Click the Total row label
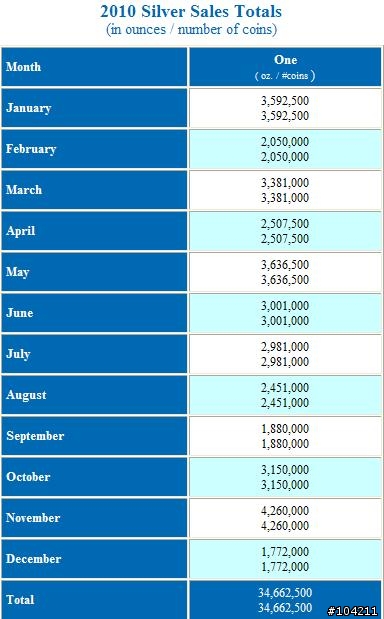 [x=94, y=600]
